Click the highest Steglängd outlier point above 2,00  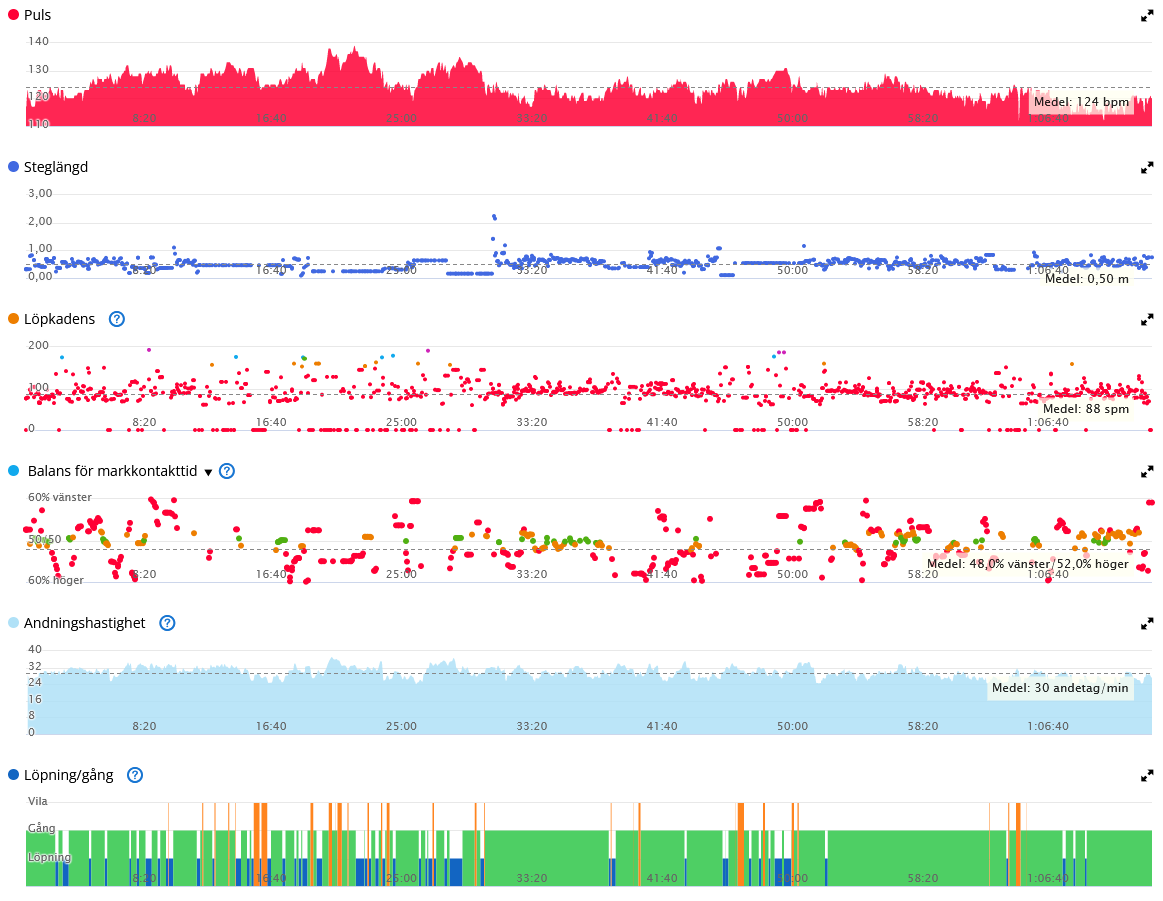click(x=494, y=217)
